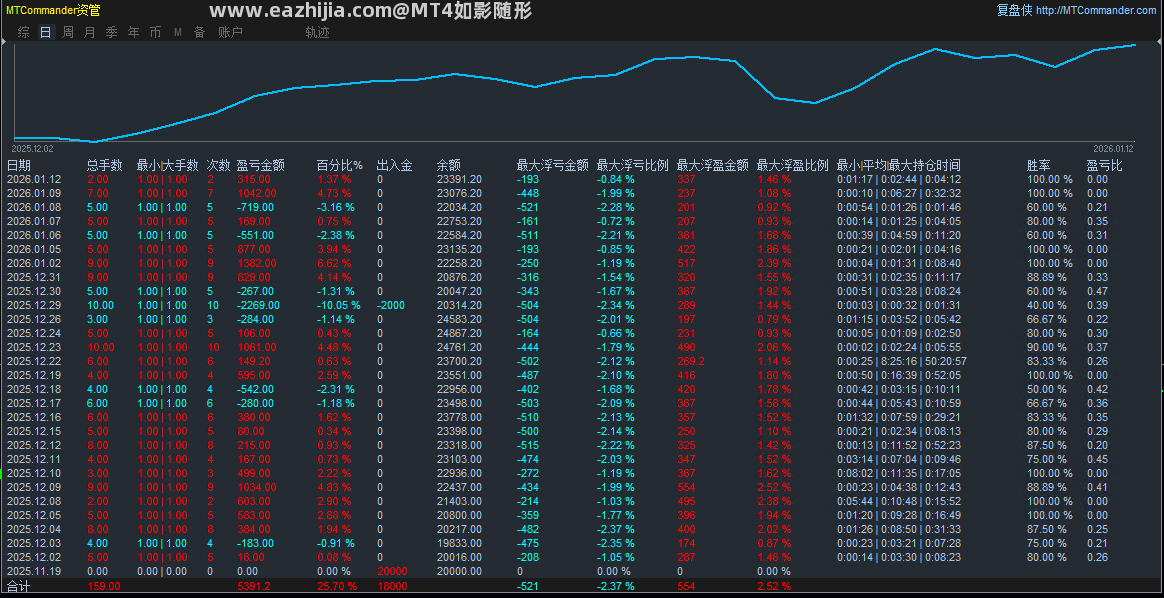Viewport: 1164px width, 598px height.
Task: Click the 最大浮亏金额 column header
Action: click(553, 165)
